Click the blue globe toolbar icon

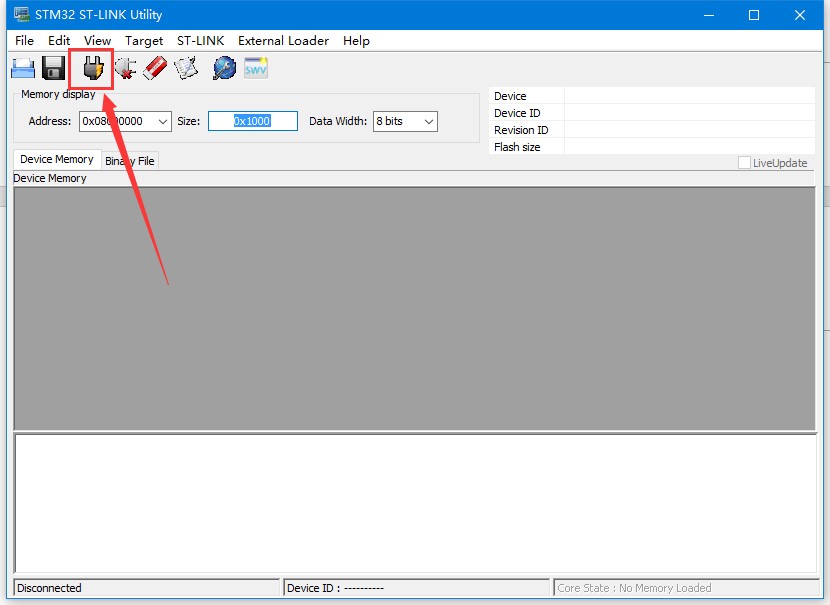224,68
